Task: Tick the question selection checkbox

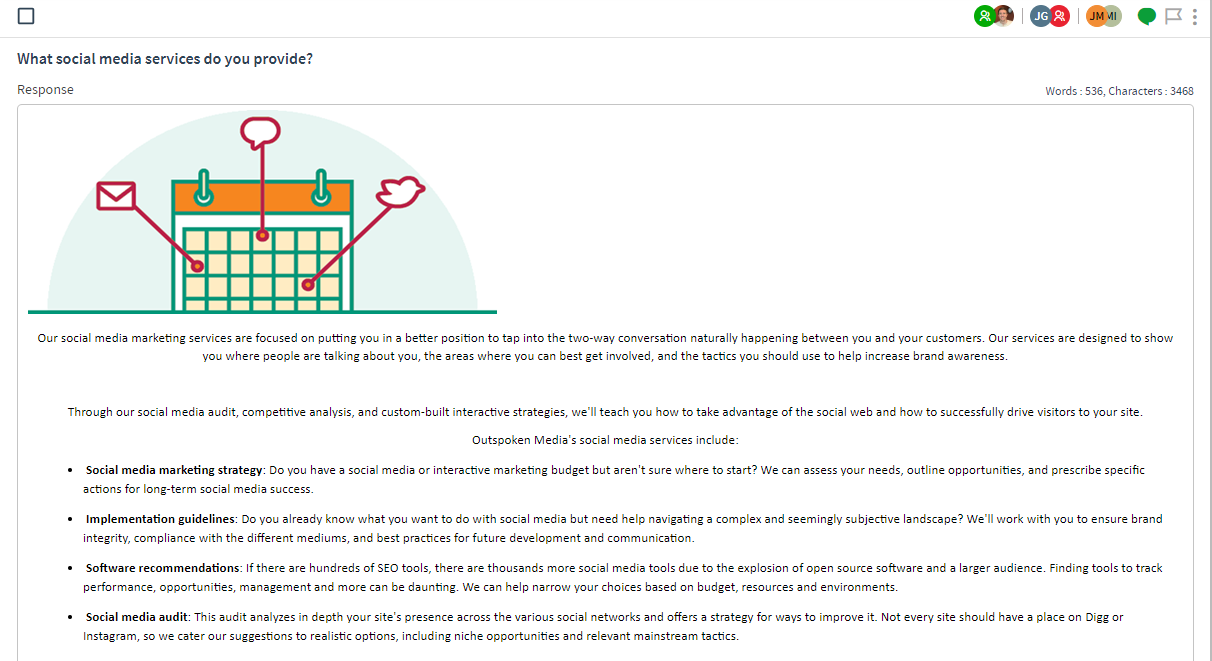Action: (26, 16)
